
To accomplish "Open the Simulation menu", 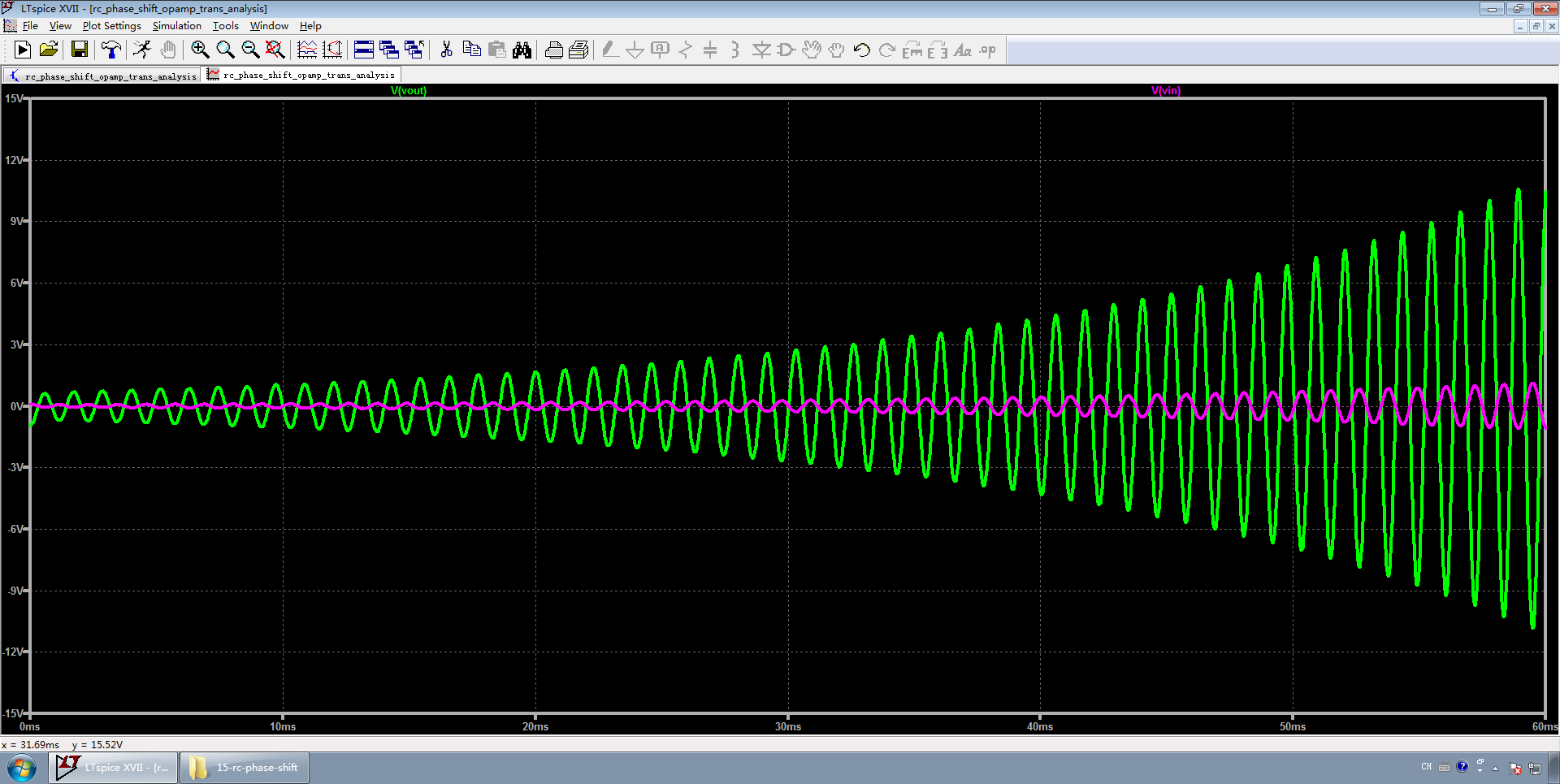I will pyautogui.click(x=176, y=26).
